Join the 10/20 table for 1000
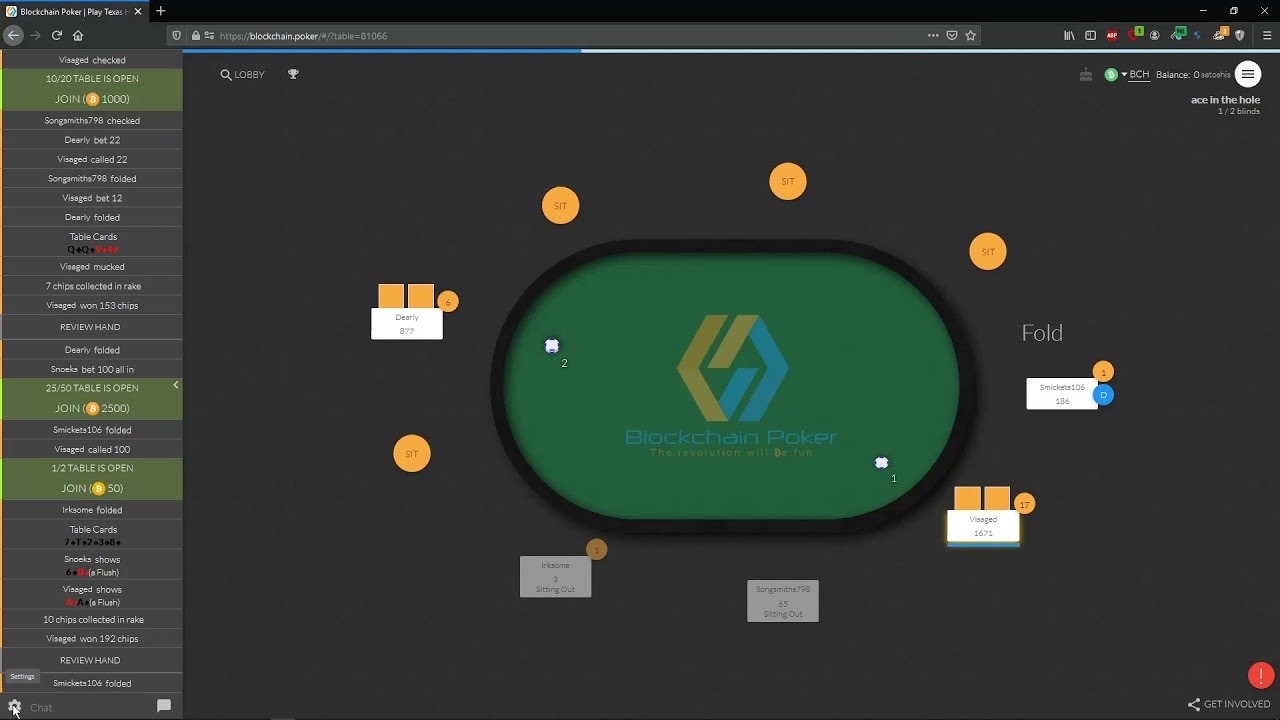The width and height of the screenshot is (1280, 720). tap(92, 99)
